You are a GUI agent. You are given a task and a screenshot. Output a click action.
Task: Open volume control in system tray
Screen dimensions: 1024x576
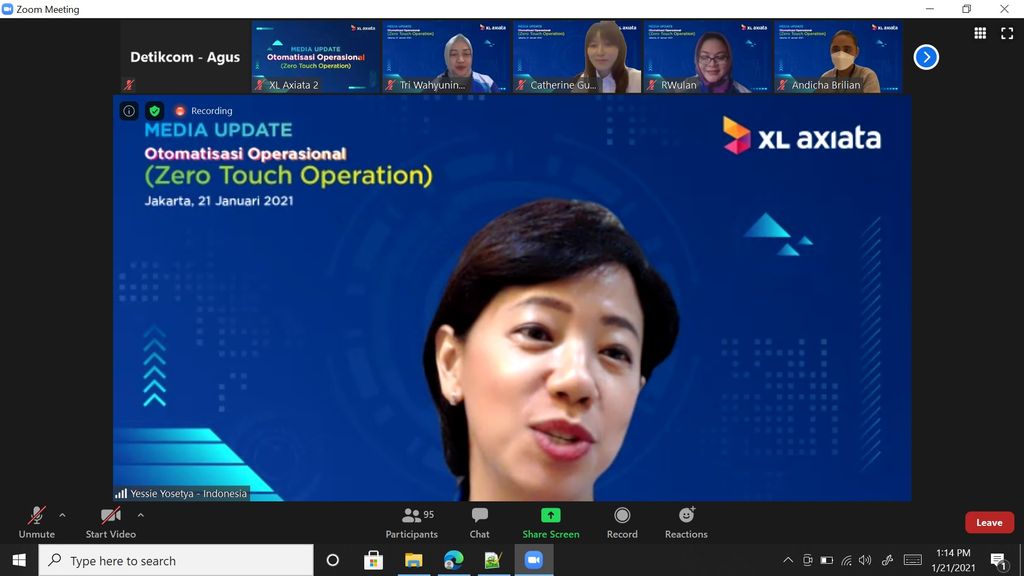point(865,560)
